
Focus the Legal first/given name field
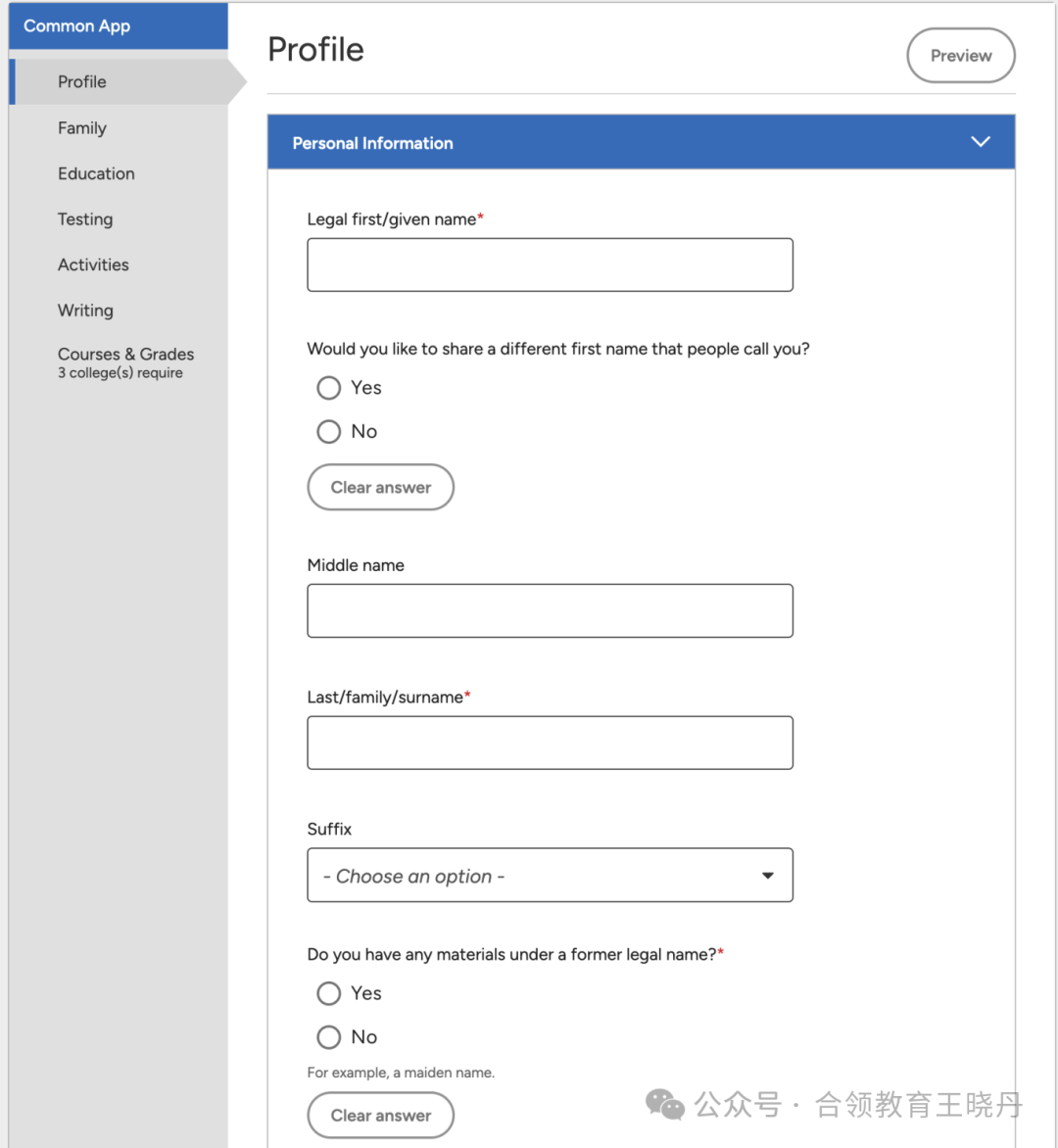(550, 265)
